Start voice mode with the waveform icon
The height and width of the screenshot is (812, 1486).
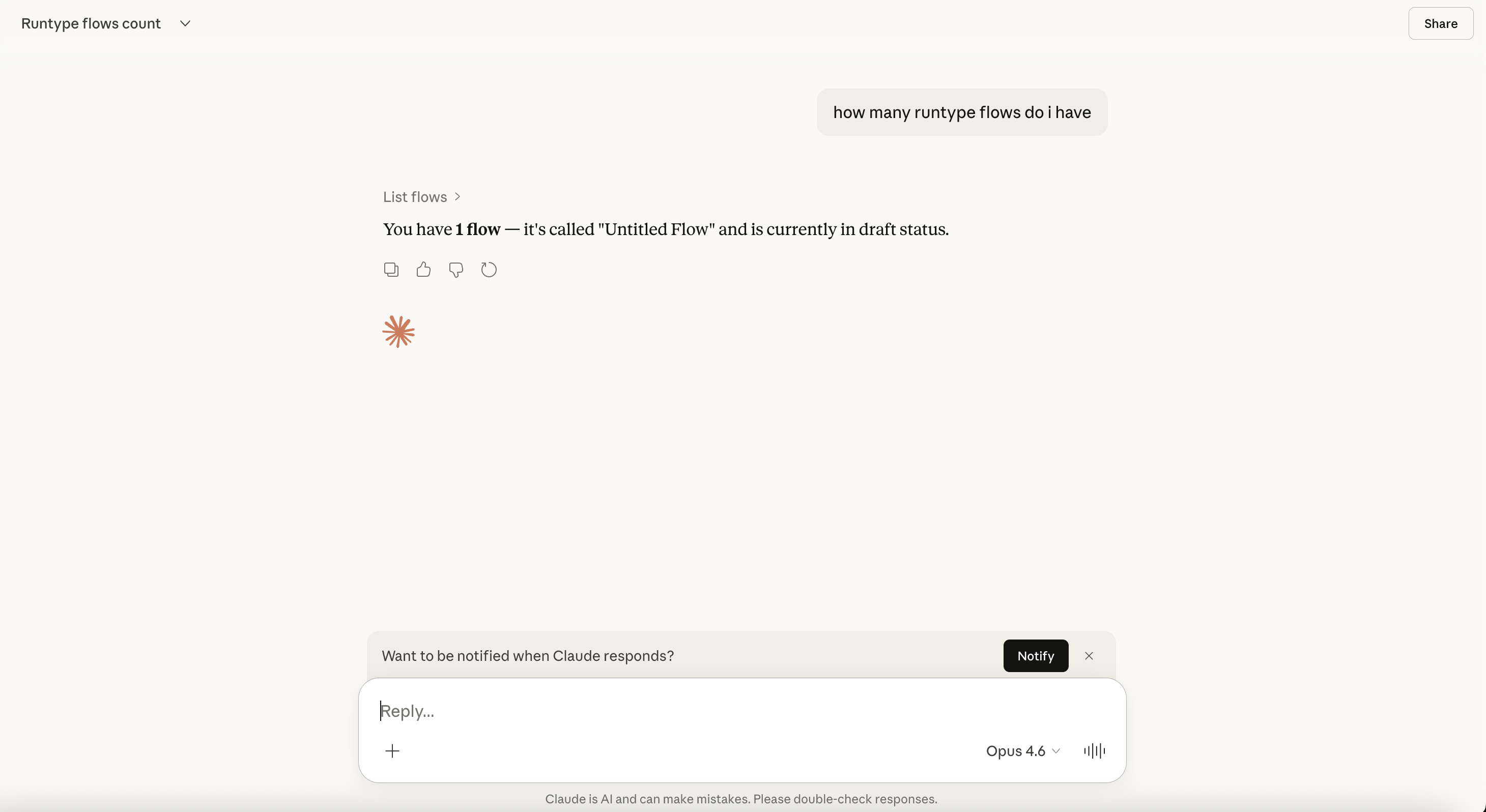(x=1094, y=750)
